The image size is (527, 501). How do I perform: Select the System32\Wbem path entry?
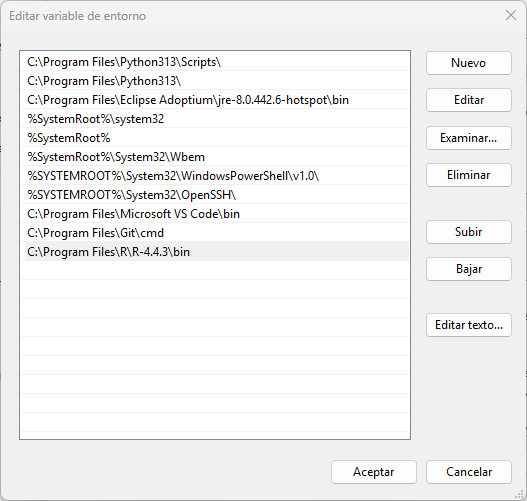(x=215, y=157)
